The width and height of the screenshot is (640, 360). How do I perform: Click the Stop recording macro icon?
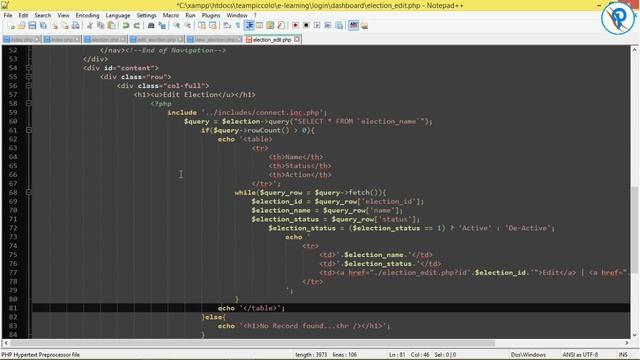pyautogui.click(x=306, y=26)
